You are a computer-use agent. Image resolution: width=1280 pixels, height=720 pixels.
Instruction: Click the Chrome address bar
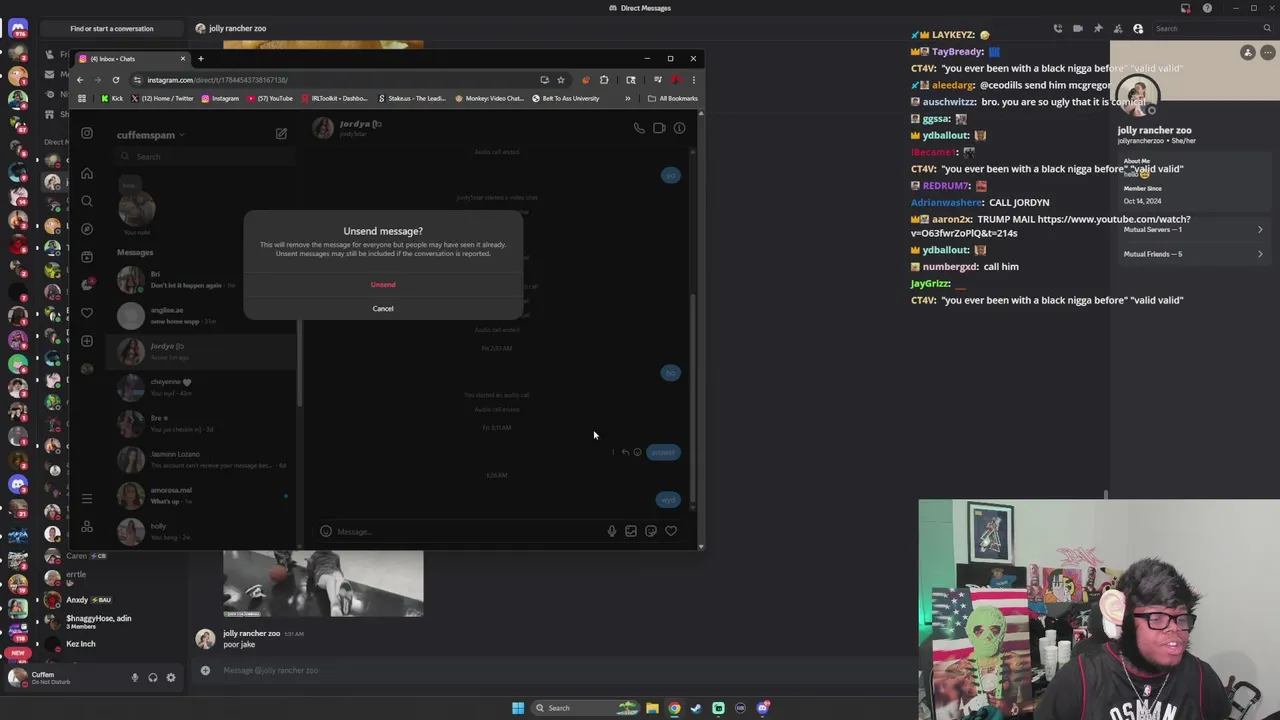(340, 80)
